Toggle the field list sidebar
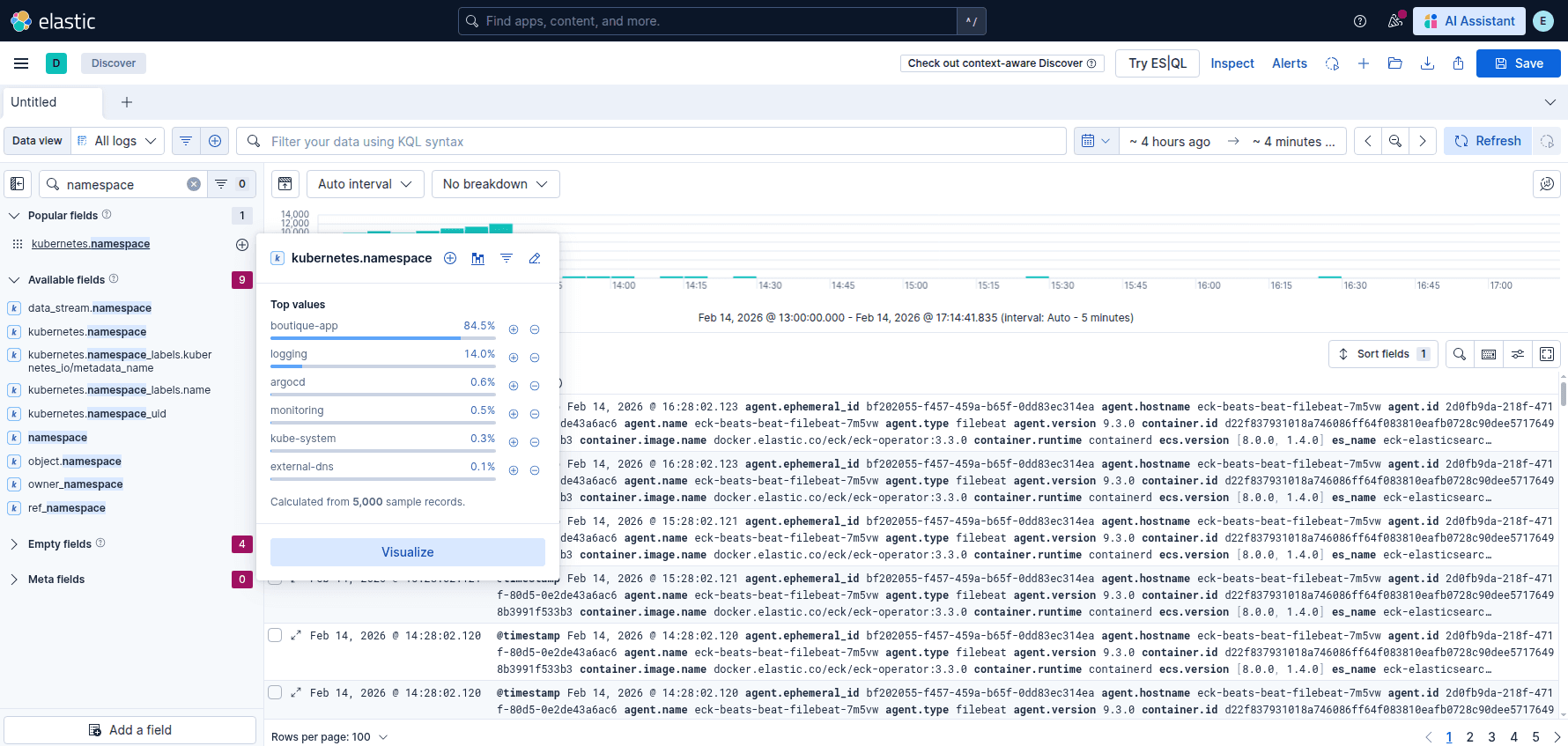The width and height of the screenshot is (1568, 746). click(x=18, y=184)
